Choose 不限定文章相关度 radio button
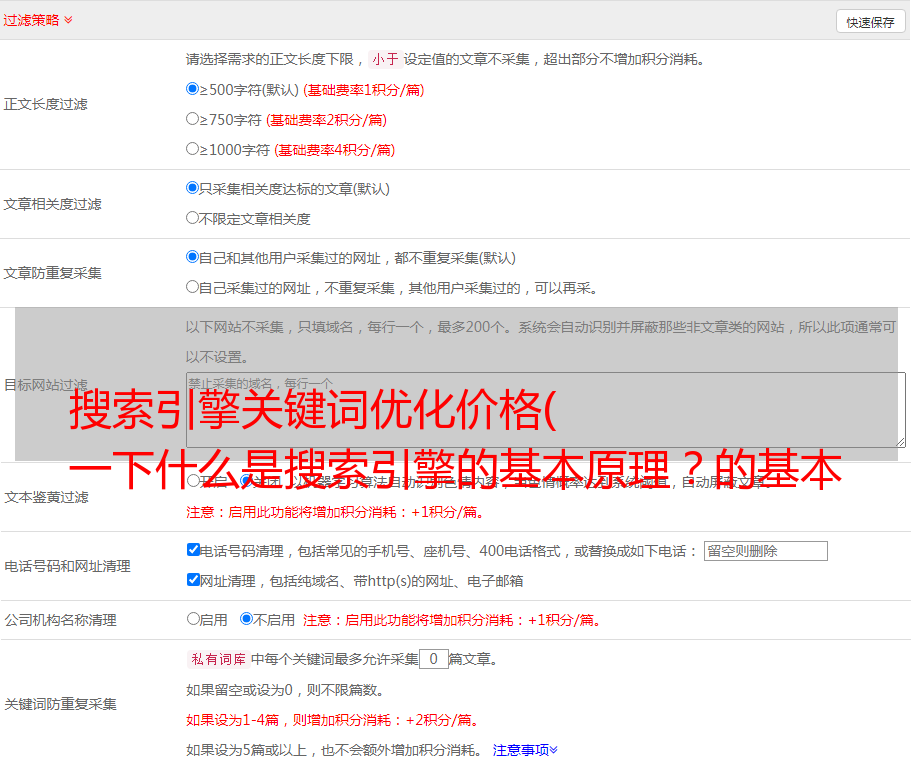912x768 pixels. tap(193, 218)
